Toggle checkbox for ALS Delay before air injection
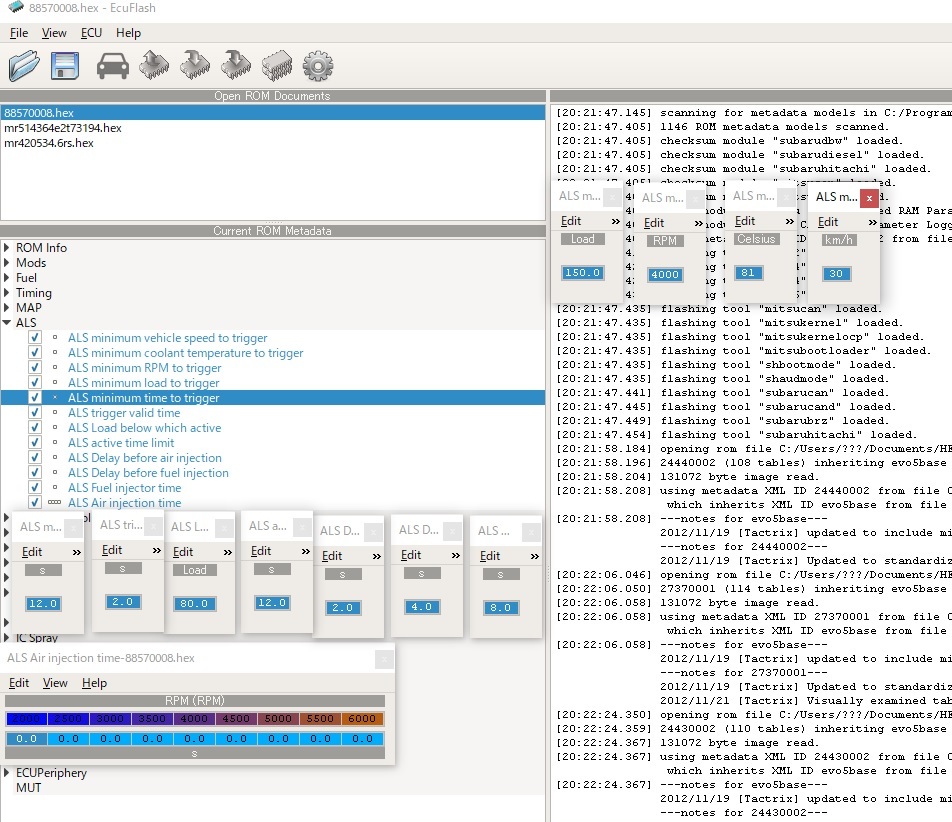 coord(35,458)
